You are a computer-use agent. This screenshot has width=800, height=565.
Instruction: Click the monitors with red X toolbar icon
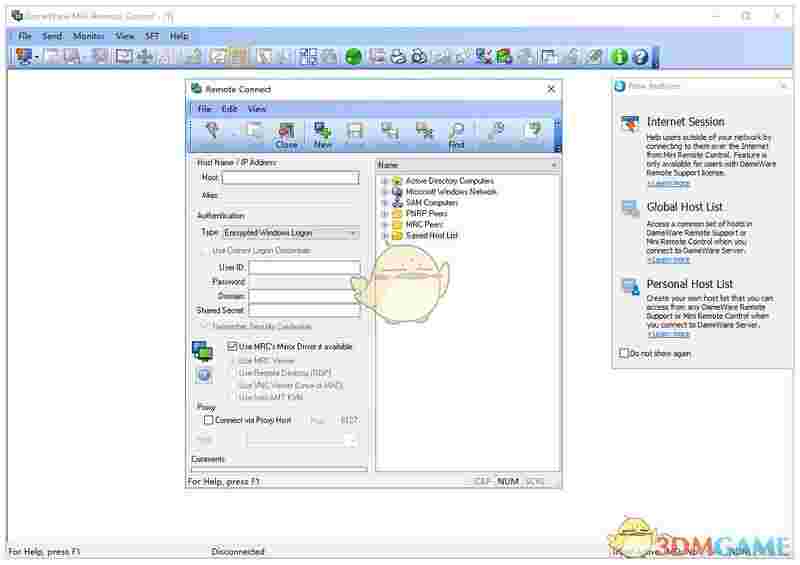[x=483, y=56]
